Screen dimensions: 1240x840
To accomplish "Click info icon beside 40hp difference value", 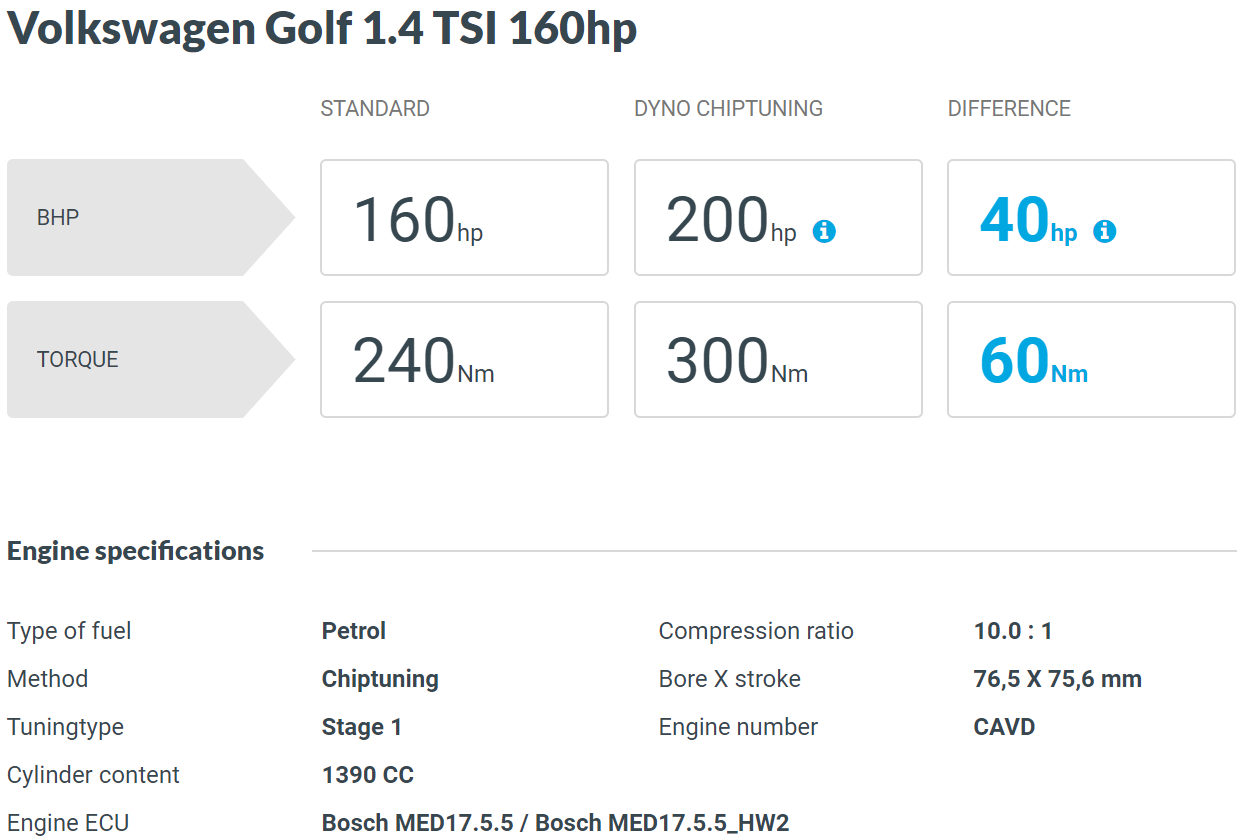I will tap(1105, 232).
